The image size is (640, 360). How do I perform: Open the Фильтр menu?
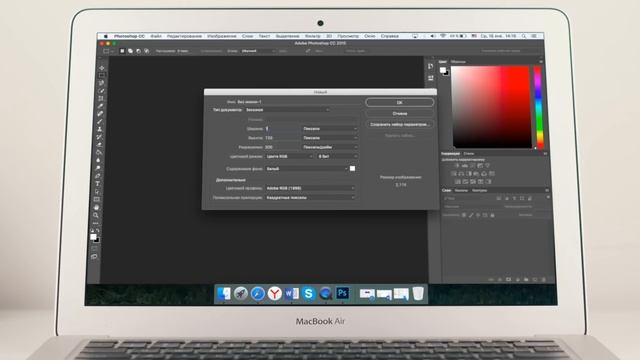[313, 36]
